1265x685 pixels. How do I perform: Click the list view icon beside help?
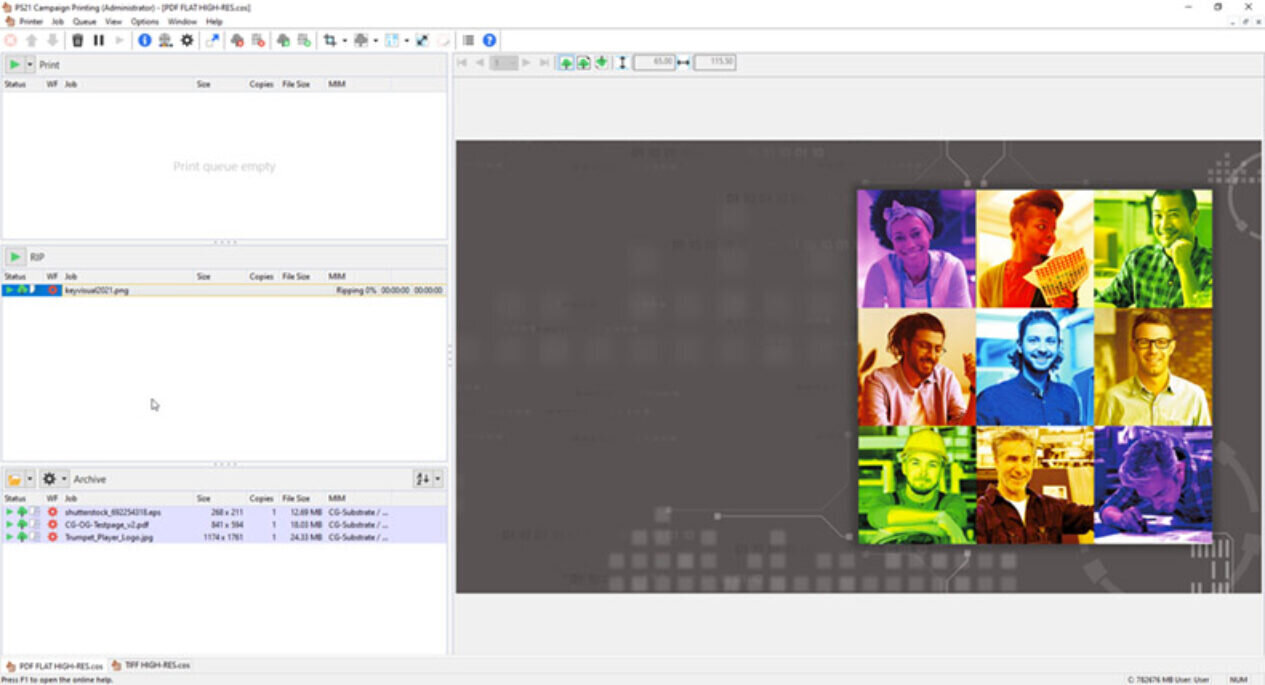[x=468, y=41]
